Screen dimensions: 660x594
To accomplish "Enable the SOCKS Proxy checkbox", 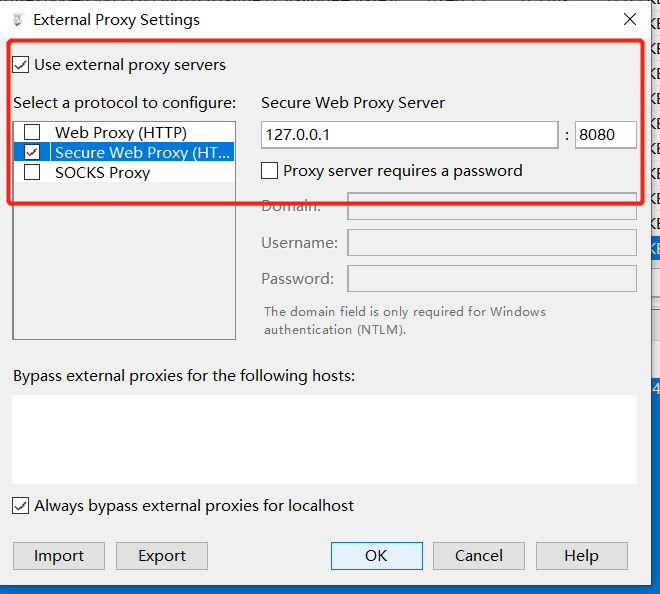I will point(32,172).
